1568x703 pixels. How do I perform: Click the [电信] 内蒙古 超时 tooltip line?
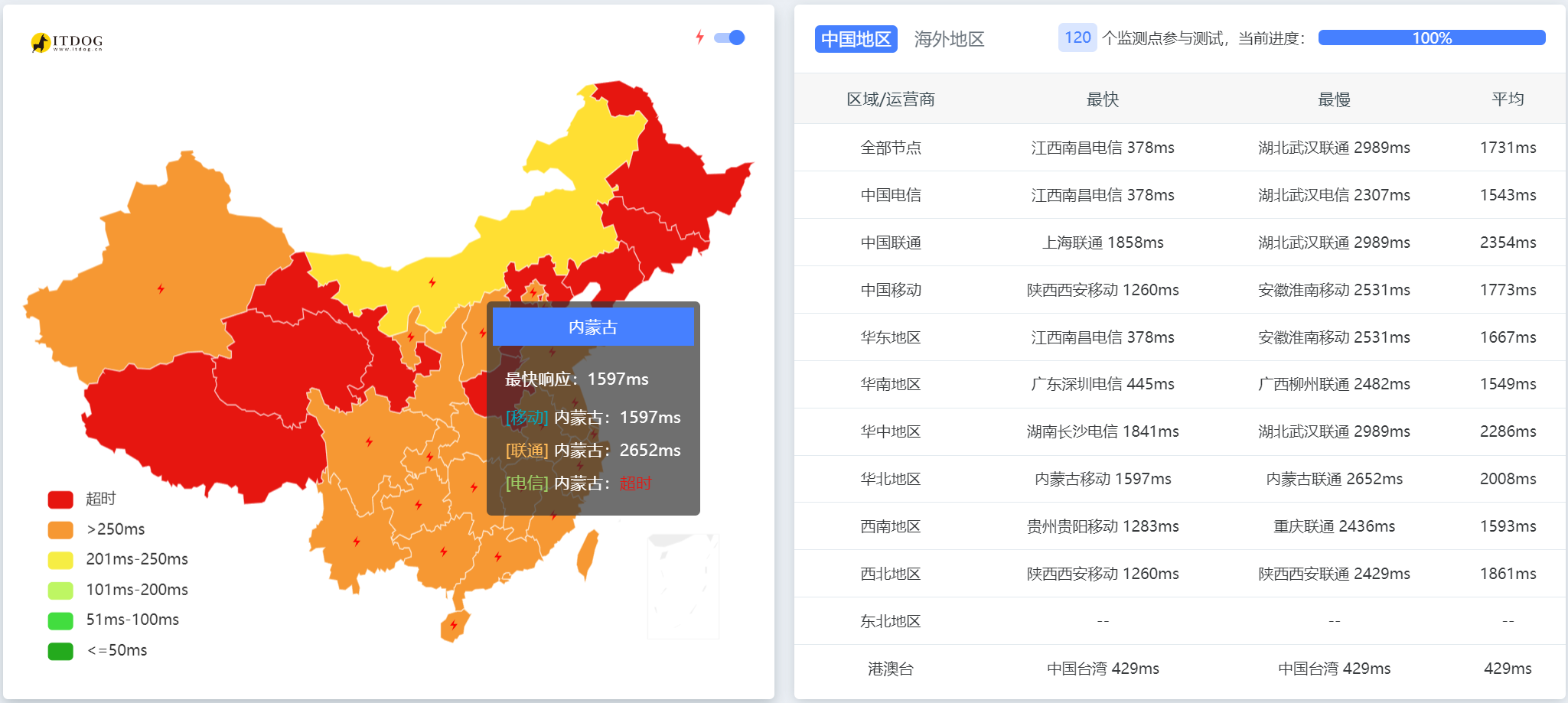pyautogui.click(x=579, y=483)
